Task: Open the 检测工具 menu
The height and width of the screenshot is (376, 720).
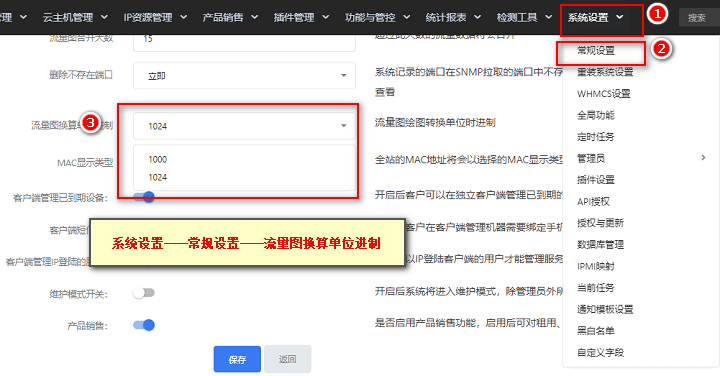Action: point(524,17)
